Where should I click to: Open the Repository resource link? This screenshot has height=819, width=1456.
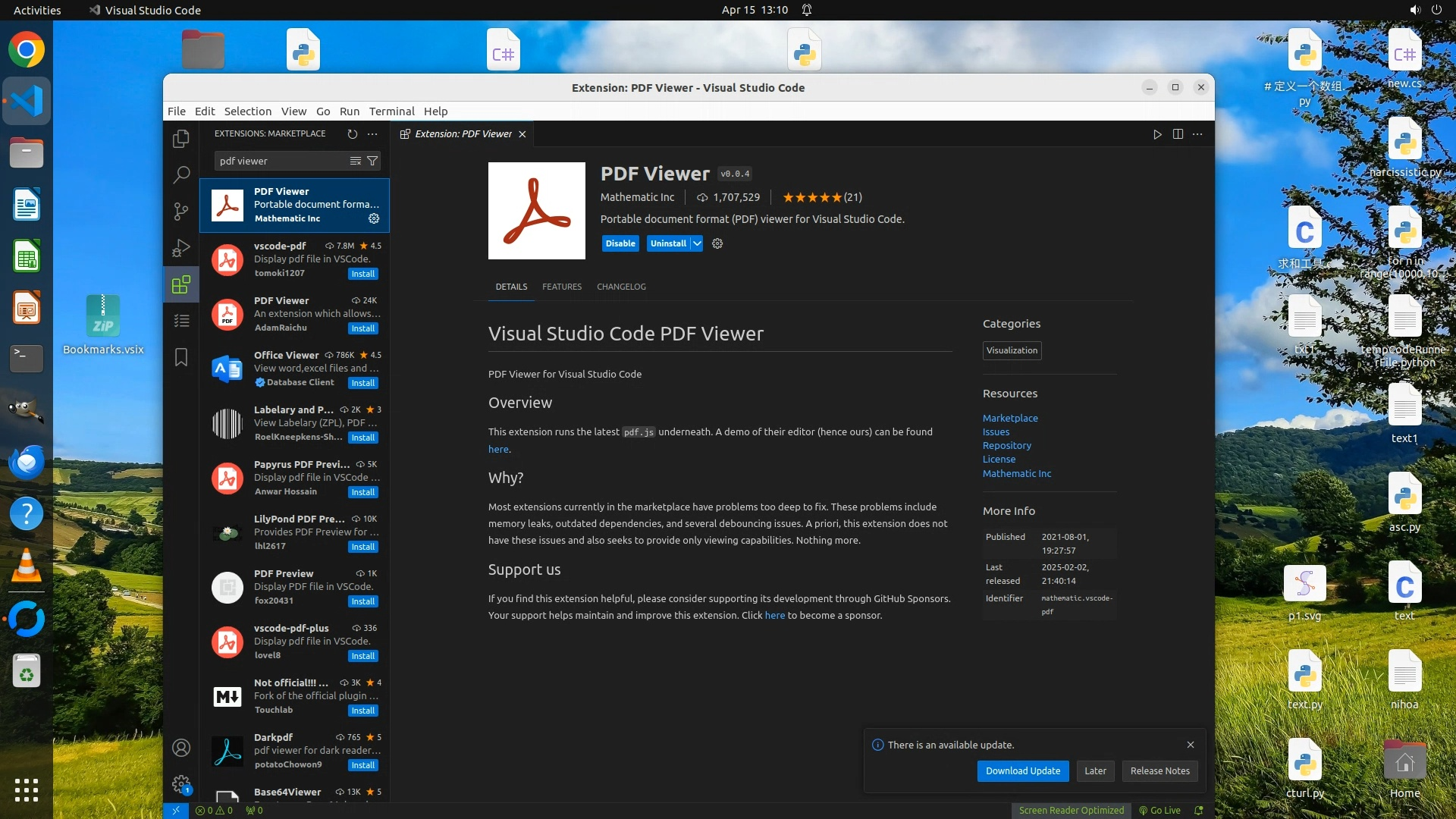pos(1006,445)
